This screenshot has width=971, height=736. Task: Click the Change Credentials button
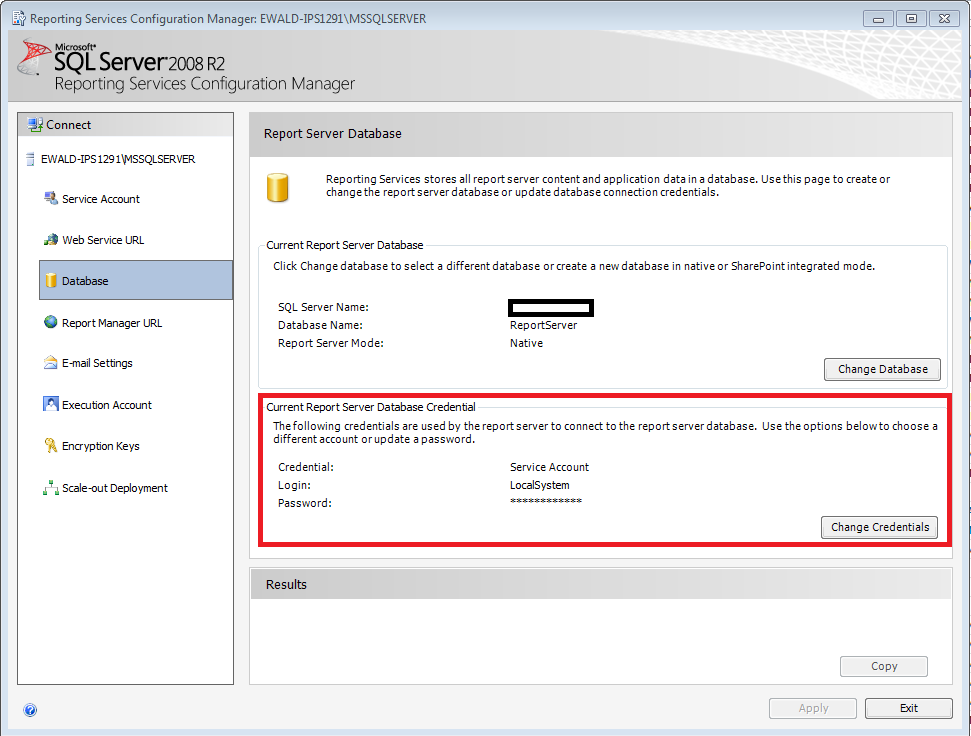(879, 527)
